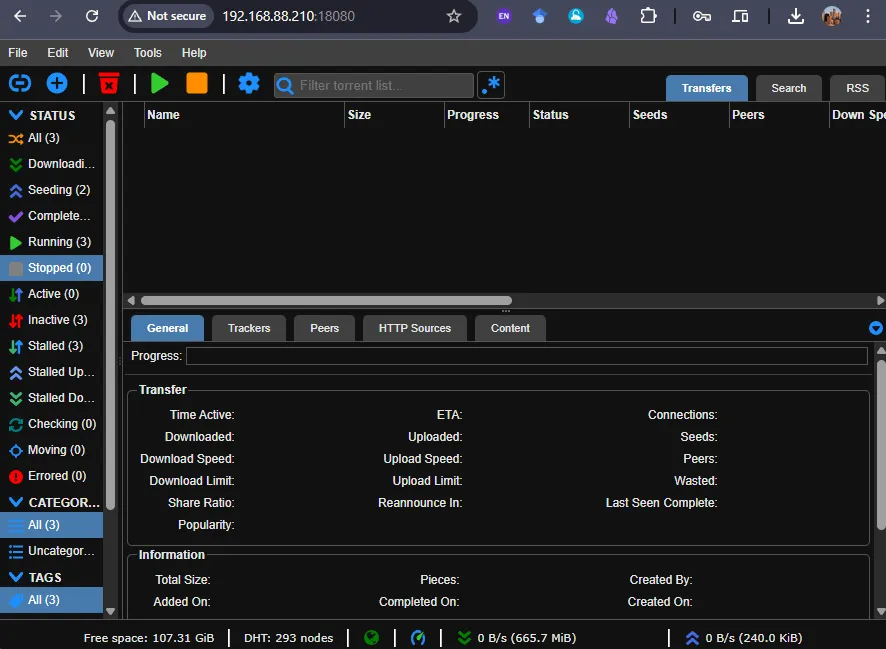Toggle alternative speed limits icon
The height and width of the screenshot is (649, 886).
point(418,638)
